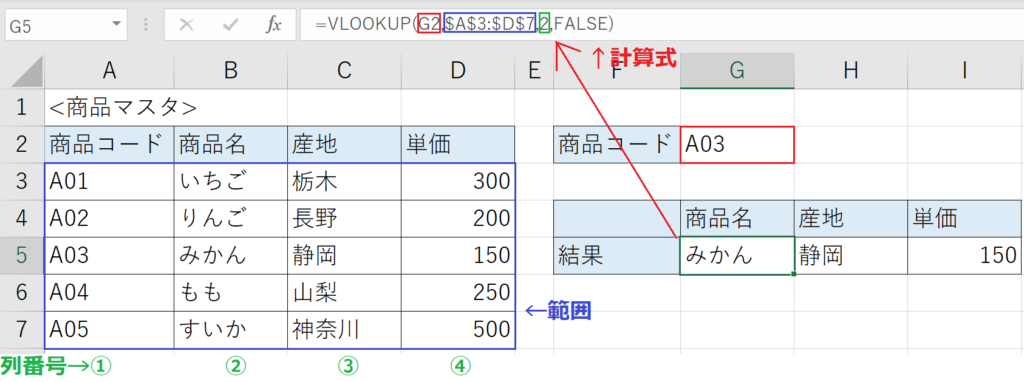Image resolution: width=1024 pixels, height=382 pixels.
Task: Click the Enter checkmark formula button
Action: point(230,25)
